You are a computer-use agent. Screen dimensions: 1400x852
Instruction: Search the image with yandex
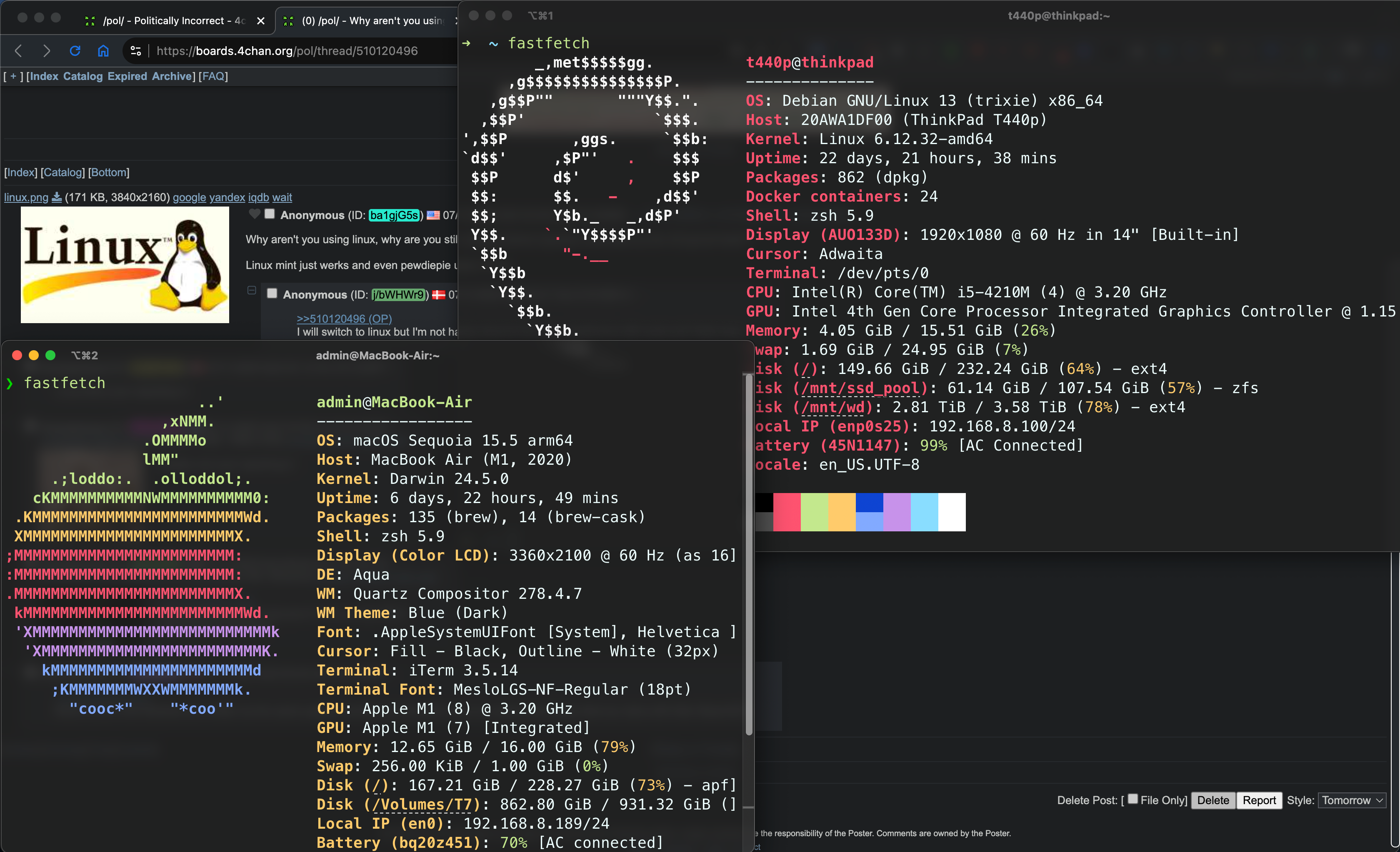click(227, 197)
